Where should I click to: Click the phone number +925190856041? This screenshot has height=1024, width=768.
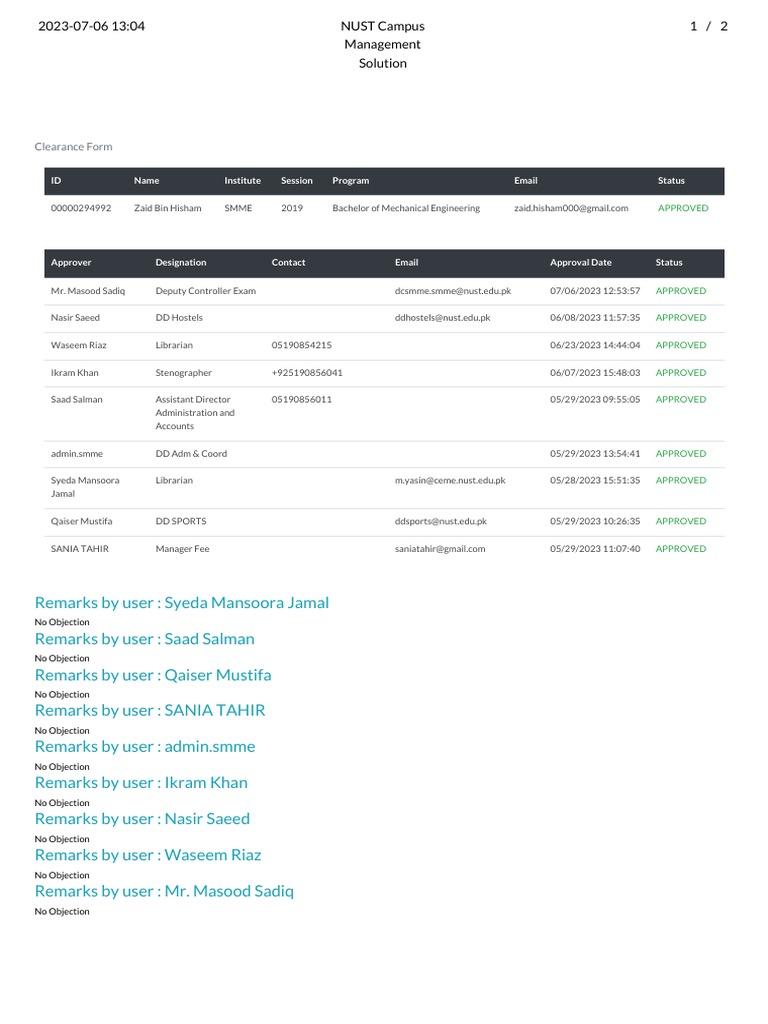[x=306, y=373]
